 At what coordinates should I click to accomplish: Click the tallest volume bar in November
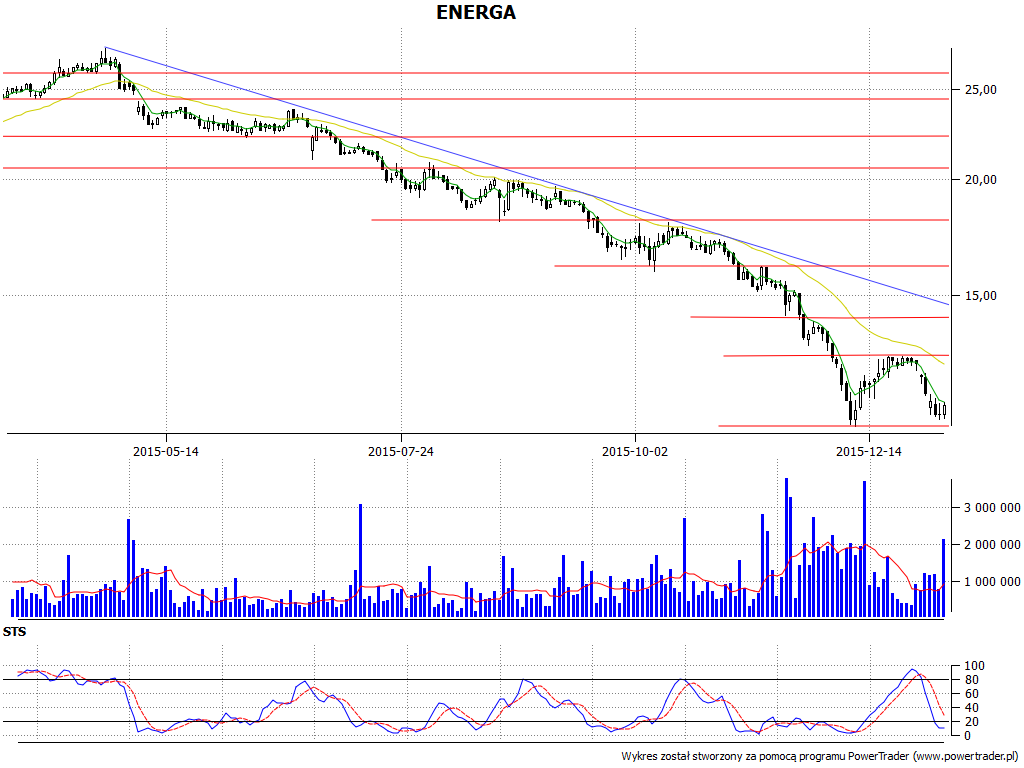786,547
